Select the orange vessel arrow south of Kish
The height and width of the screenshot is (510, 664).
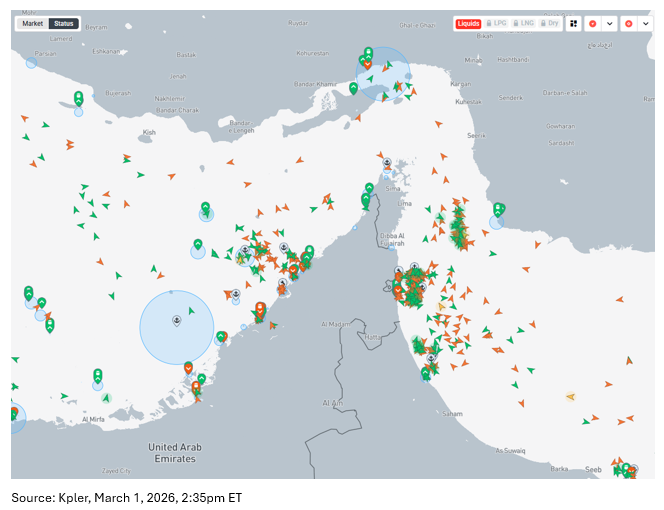coord(172,176)
